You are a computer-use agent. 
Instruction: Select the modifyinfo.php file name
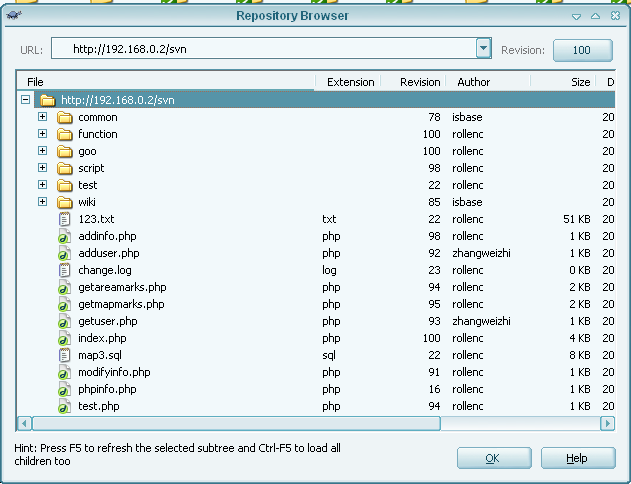click(x=114, y=372)
